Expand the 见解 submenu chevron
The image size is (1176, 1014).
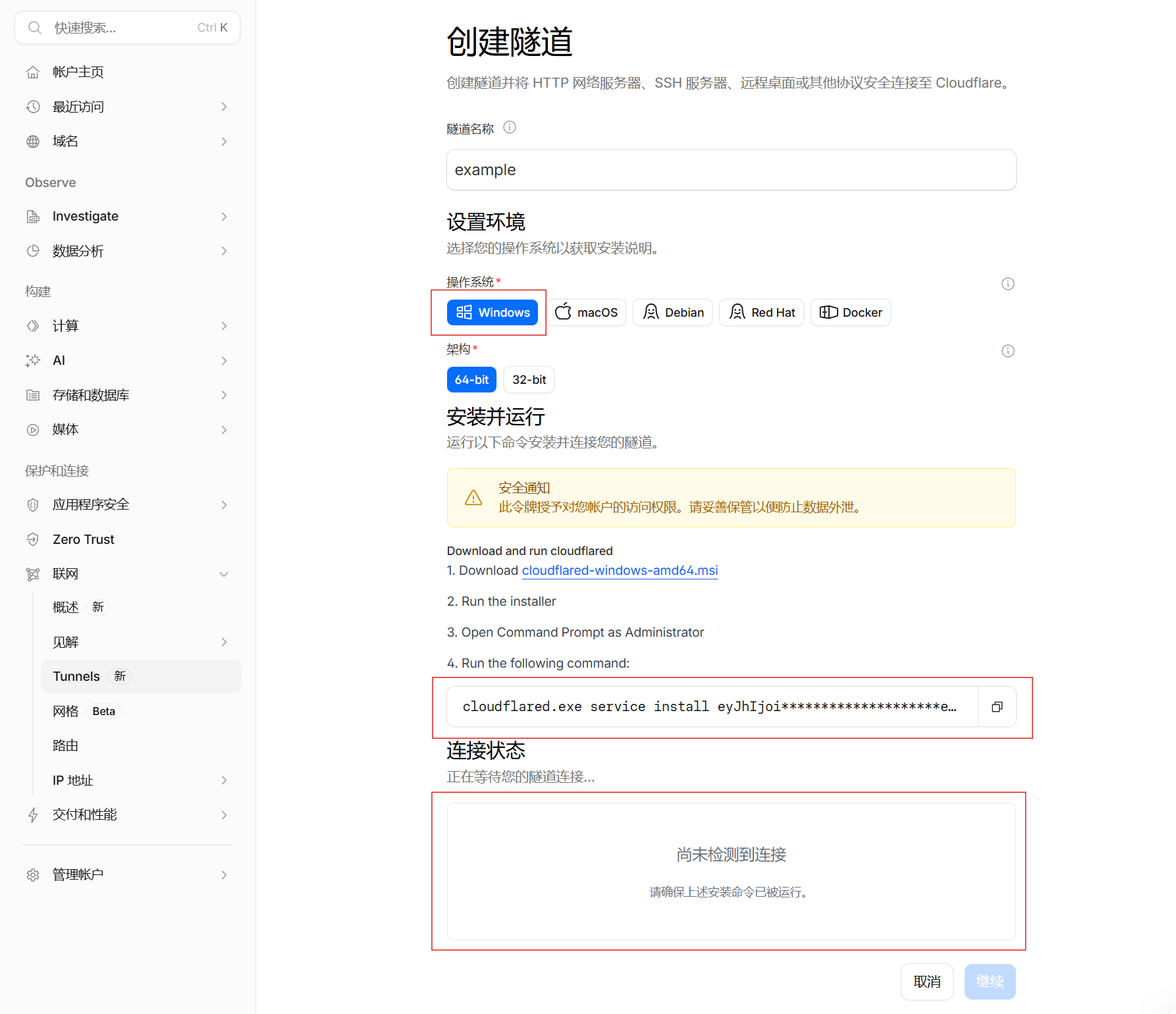click(224, 642)
